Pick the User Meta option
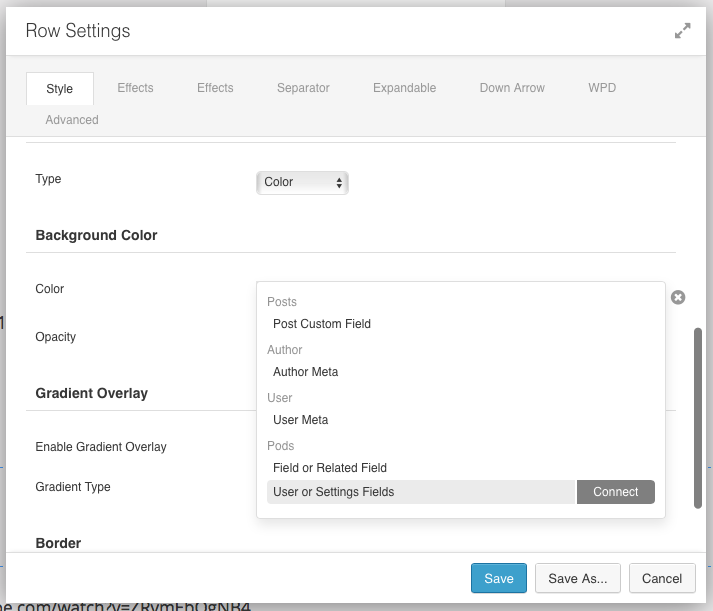Image resolution: width=713 pixels, height=611 pixels. (x=301, y=420)
